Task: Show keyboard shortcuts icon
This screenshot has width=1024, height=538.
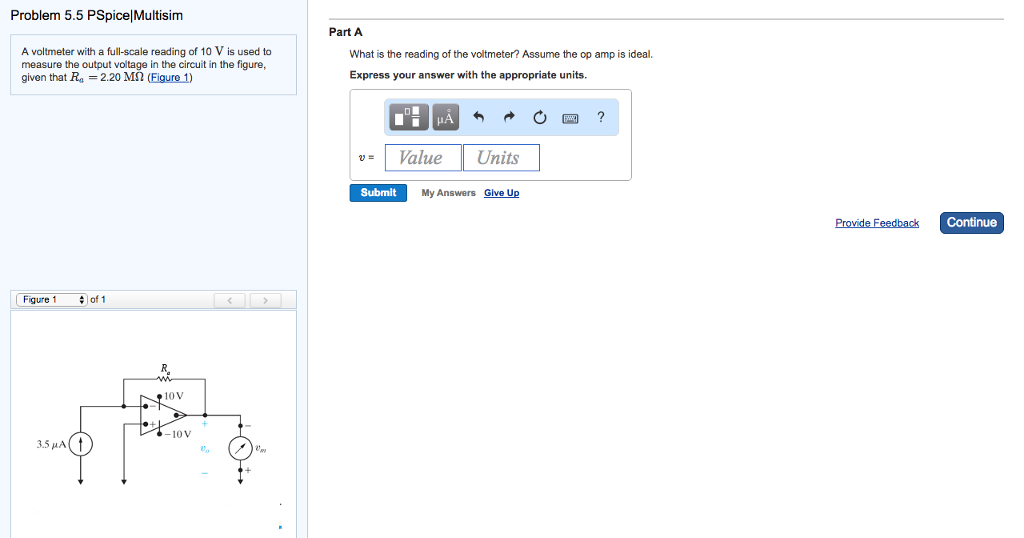Action: coord(570,118)
